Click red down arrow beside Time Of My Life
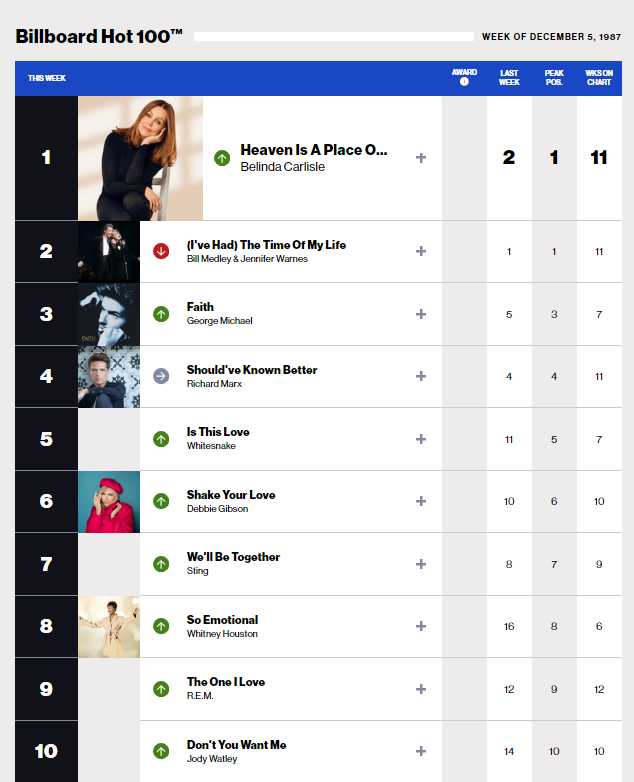Viewport: 634px width, 782px height. coord(161,251)
